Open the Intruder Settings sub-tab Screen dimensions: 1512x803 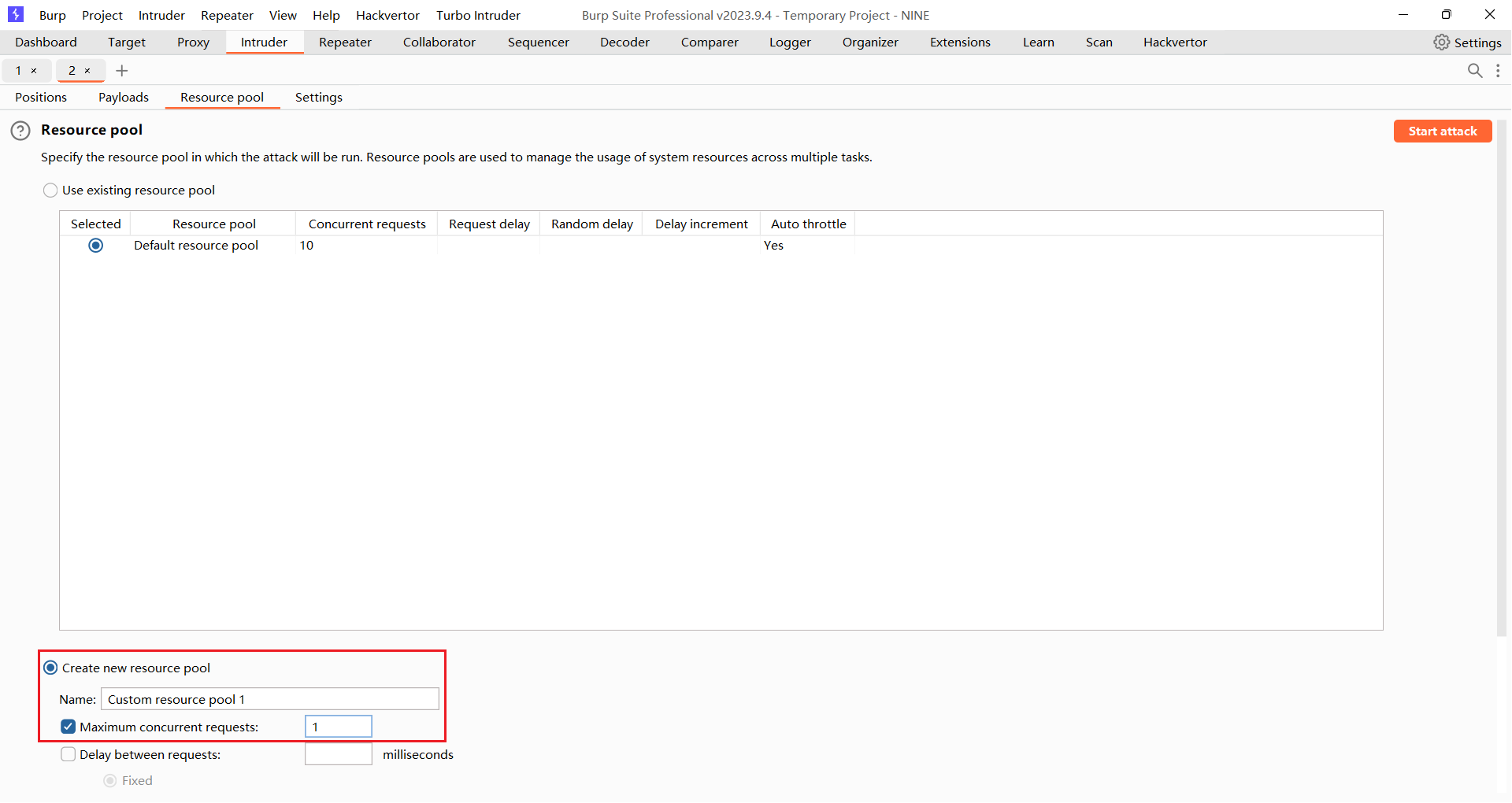tap(319, 98)
